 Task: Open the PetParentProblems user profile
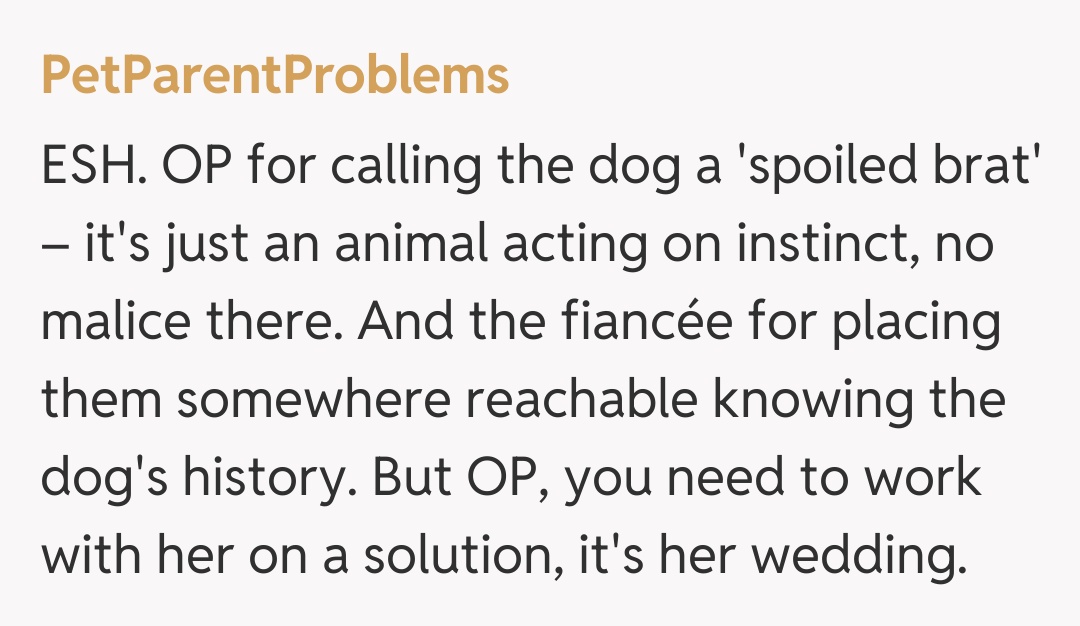275,76
